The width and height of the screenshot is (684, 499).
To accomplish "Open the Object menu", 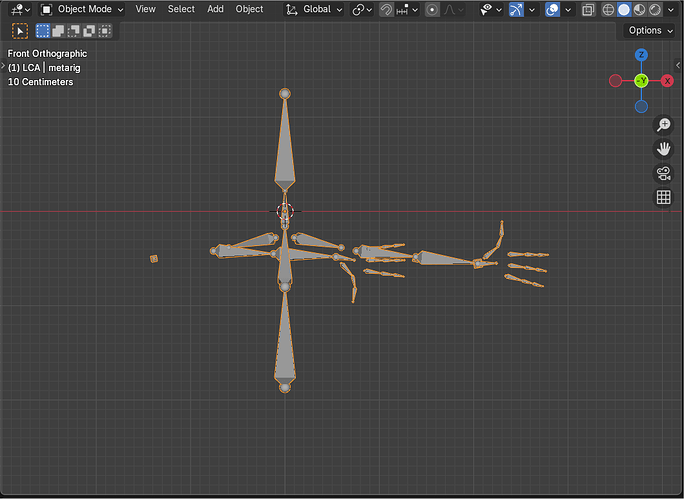I will [249, 9].
